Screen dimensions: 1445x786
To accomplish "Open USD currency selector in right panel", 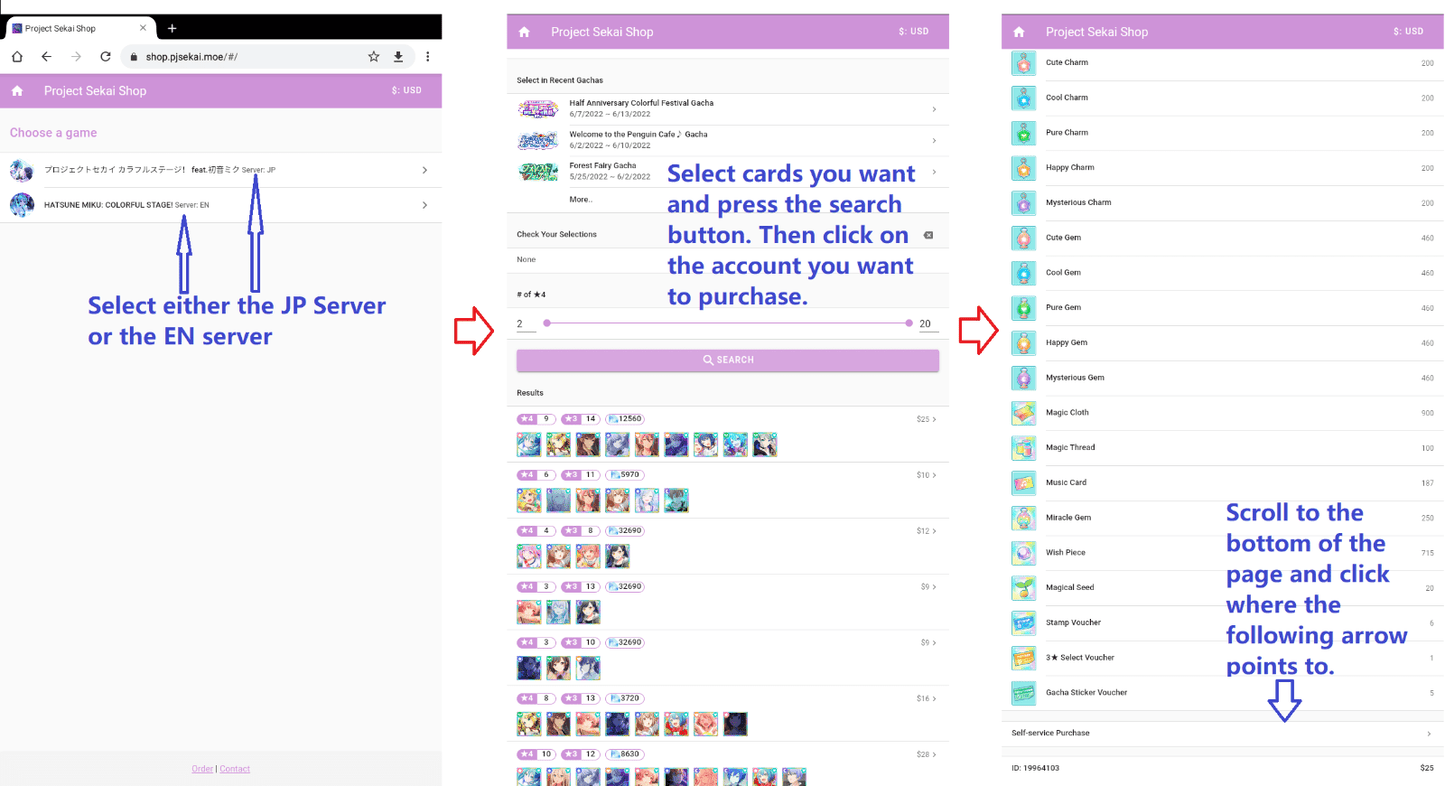I will [1408, 32].
